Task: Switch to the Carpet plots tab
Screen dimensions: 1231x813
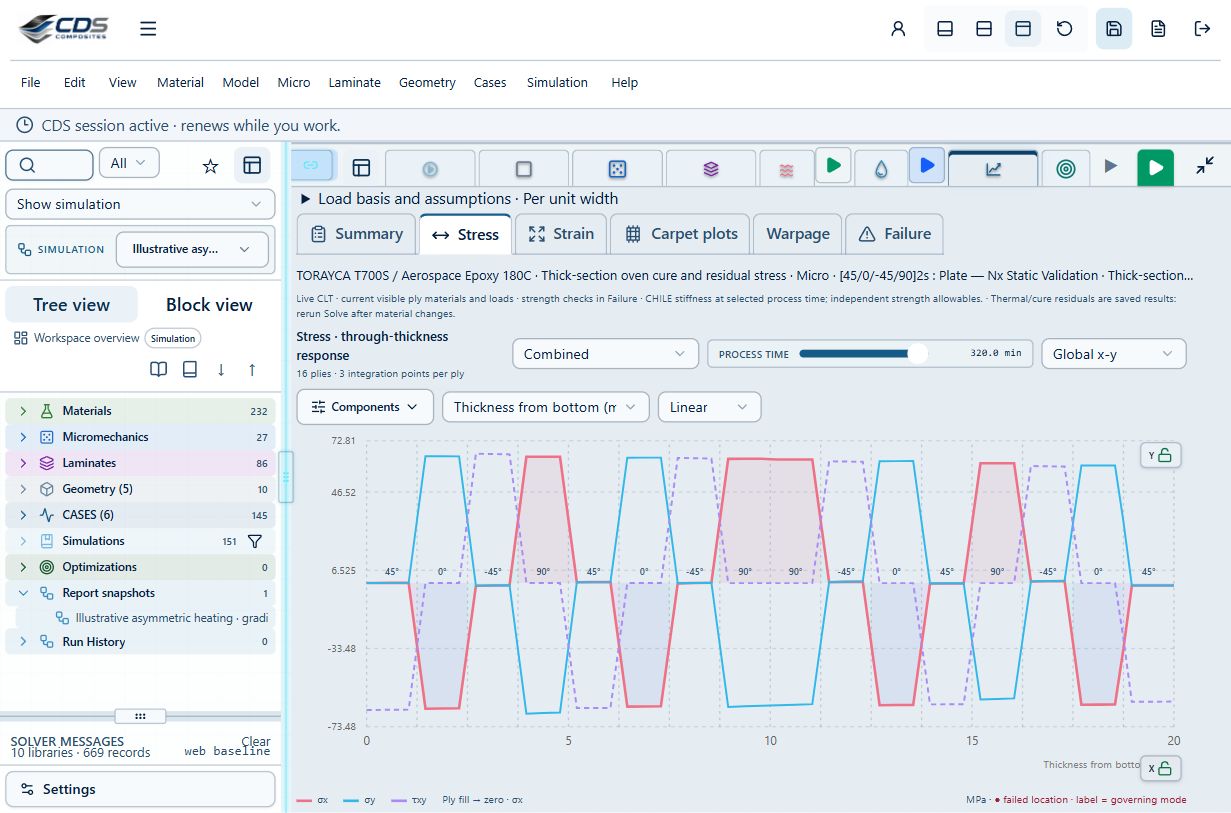Action: coord(681,234)
